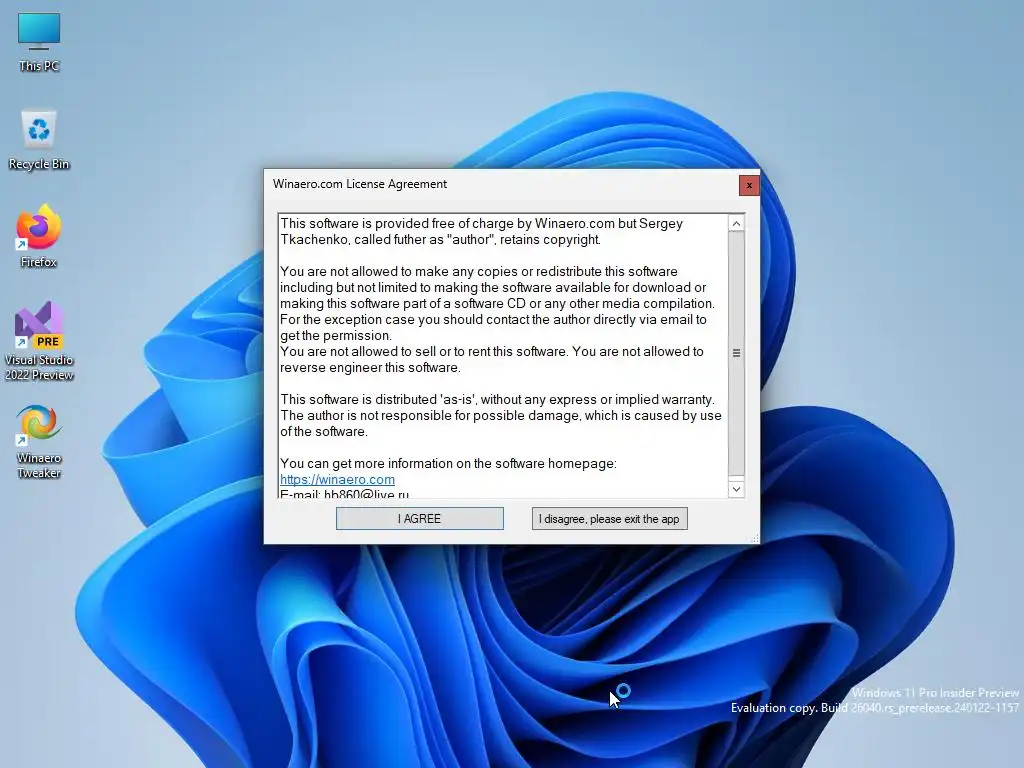Click the 'distributed as-is' warranty paragraph

[x=501, y=415]
